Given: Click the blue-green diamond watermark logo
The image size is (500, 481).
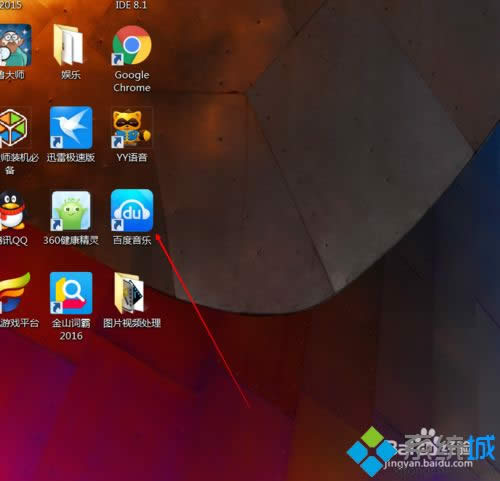Looking at the screenshot, I should click(372, 451).
